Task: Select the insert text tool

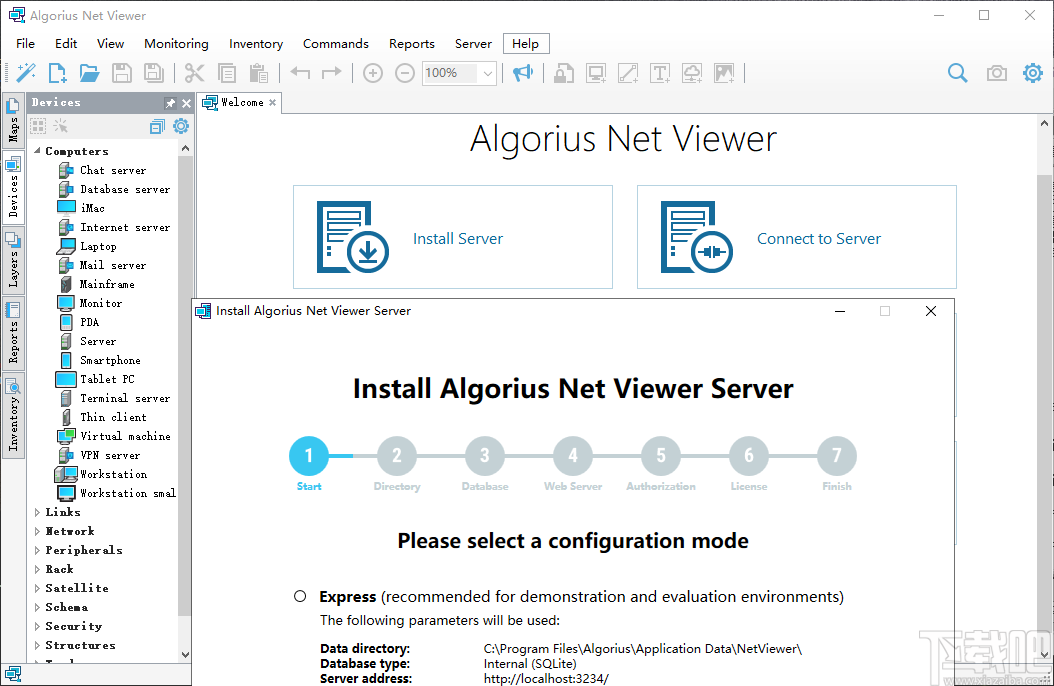Action: (x=661, y=73)
